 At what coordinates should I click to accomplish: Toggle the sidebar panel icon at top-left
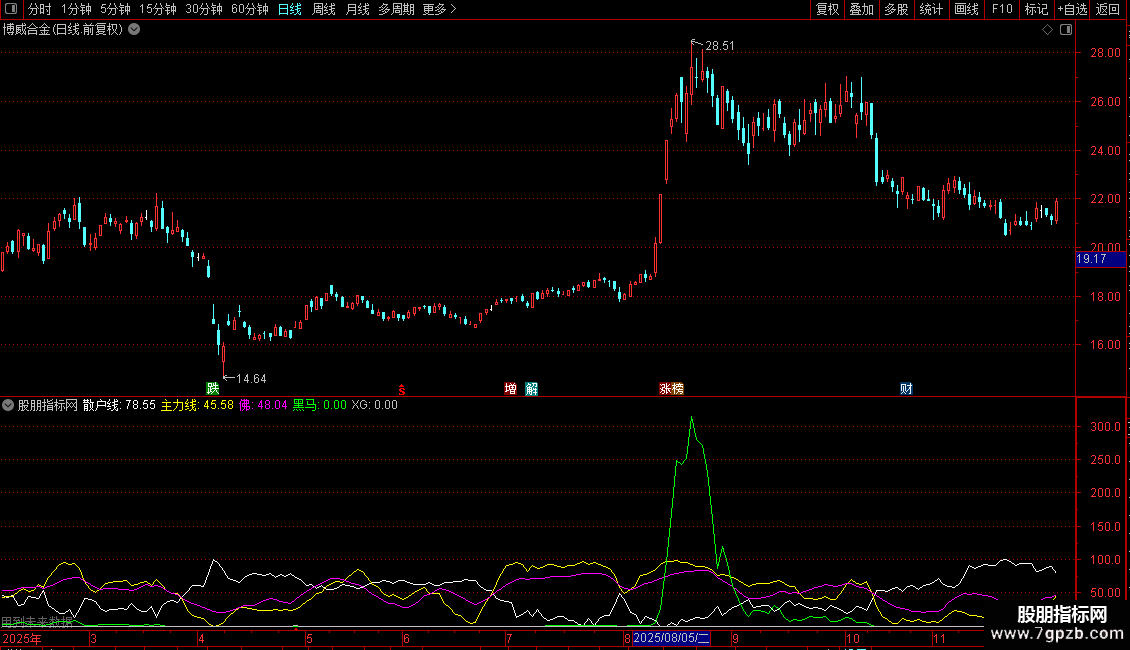point(11,9)
